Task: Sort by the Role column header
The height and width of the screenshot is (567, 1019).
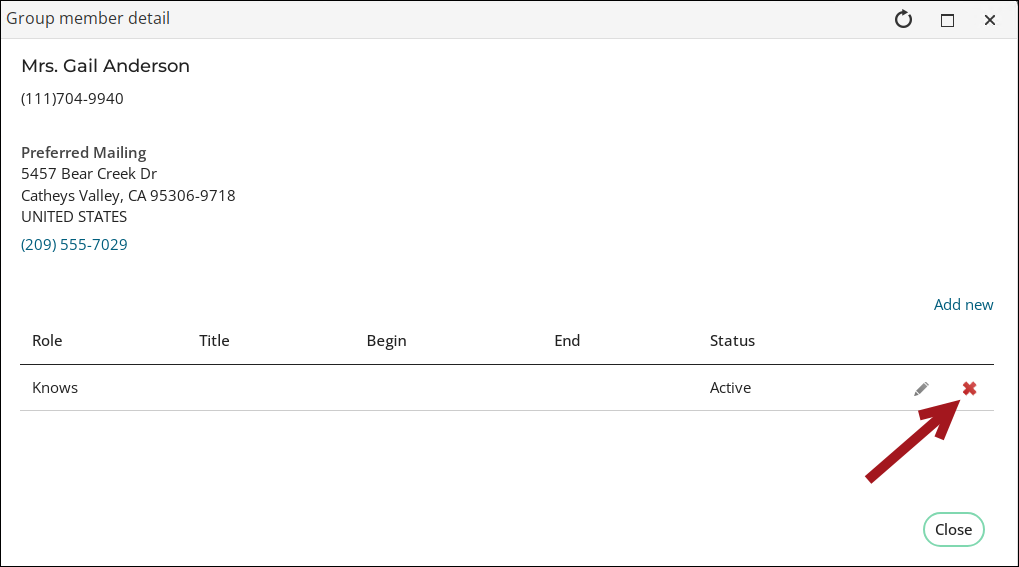Action: coord(47,340)
